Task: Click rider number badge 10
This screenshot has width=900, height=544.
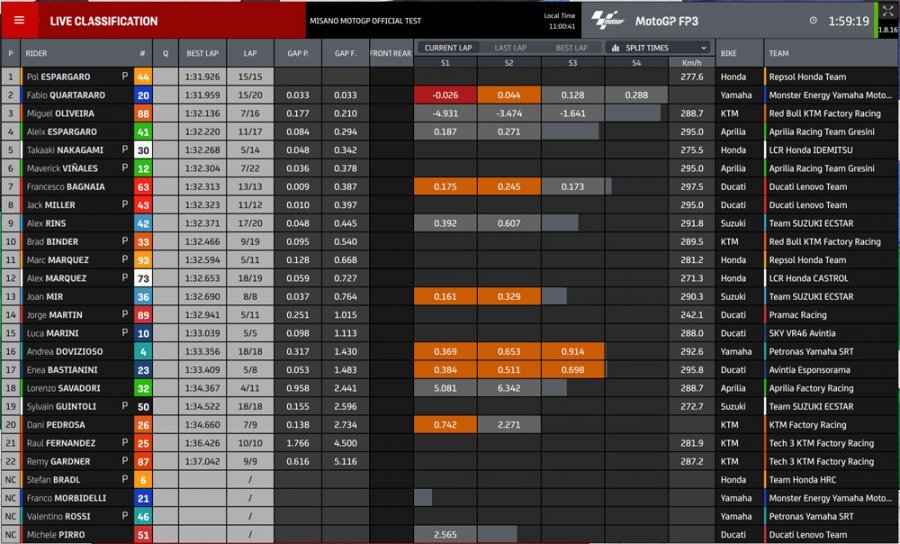Action: coord(143,334)
